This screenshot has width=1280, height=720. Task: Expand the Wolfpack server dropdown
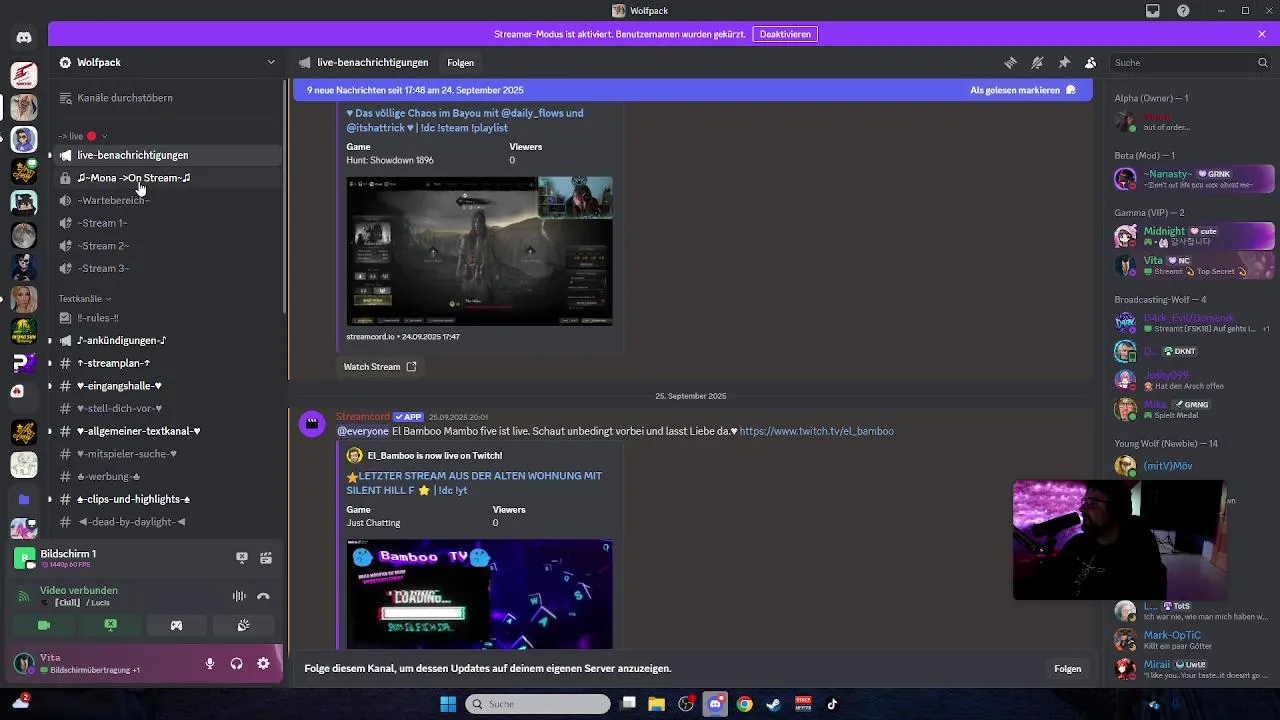pyautogui.click(x=271, y=62)
